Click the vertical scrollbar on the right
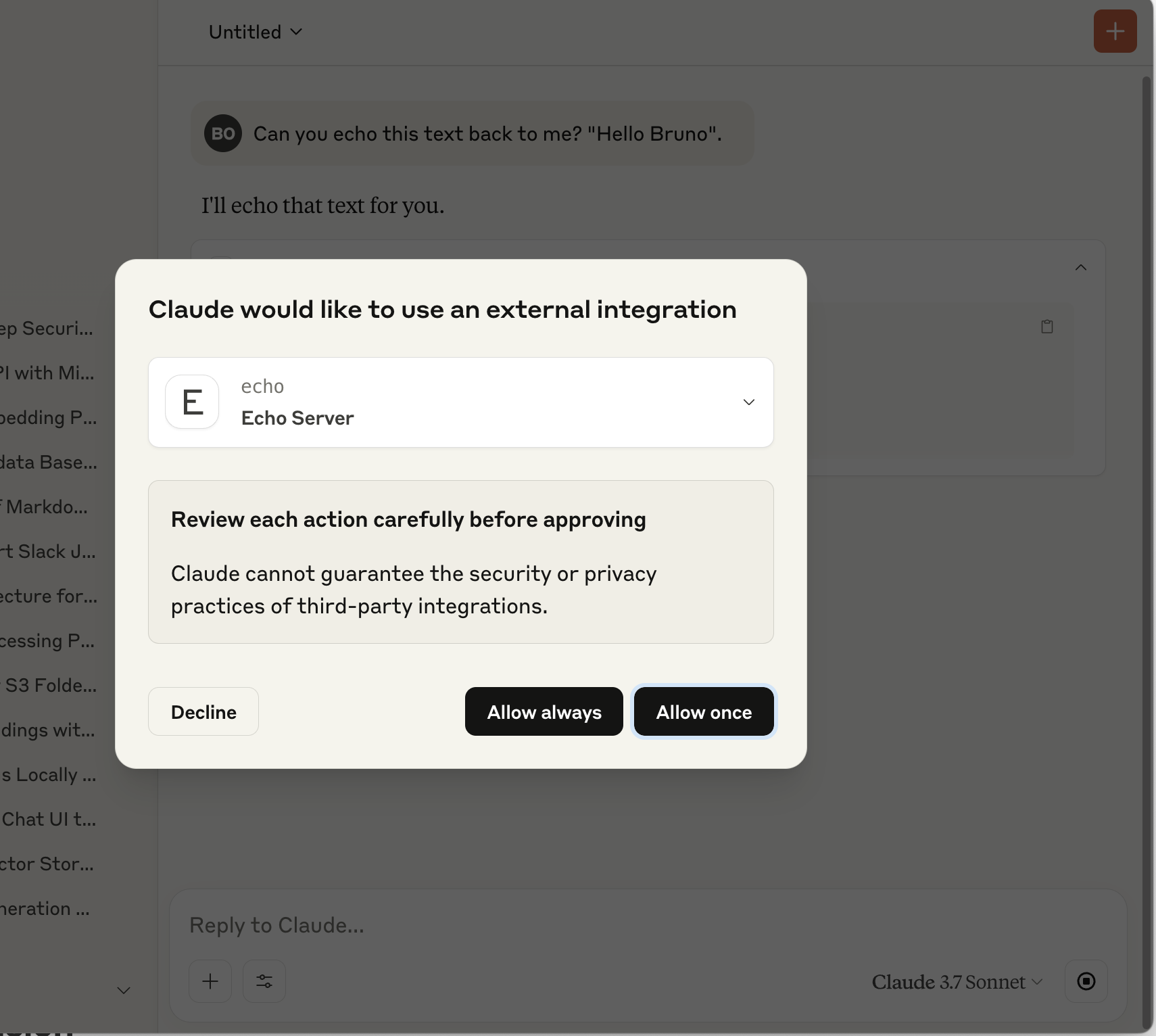 1147,553
